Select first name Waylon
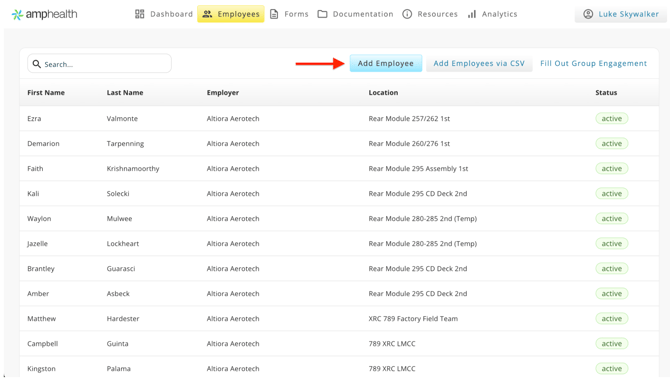The image size is (670, 379). (39, 218)
